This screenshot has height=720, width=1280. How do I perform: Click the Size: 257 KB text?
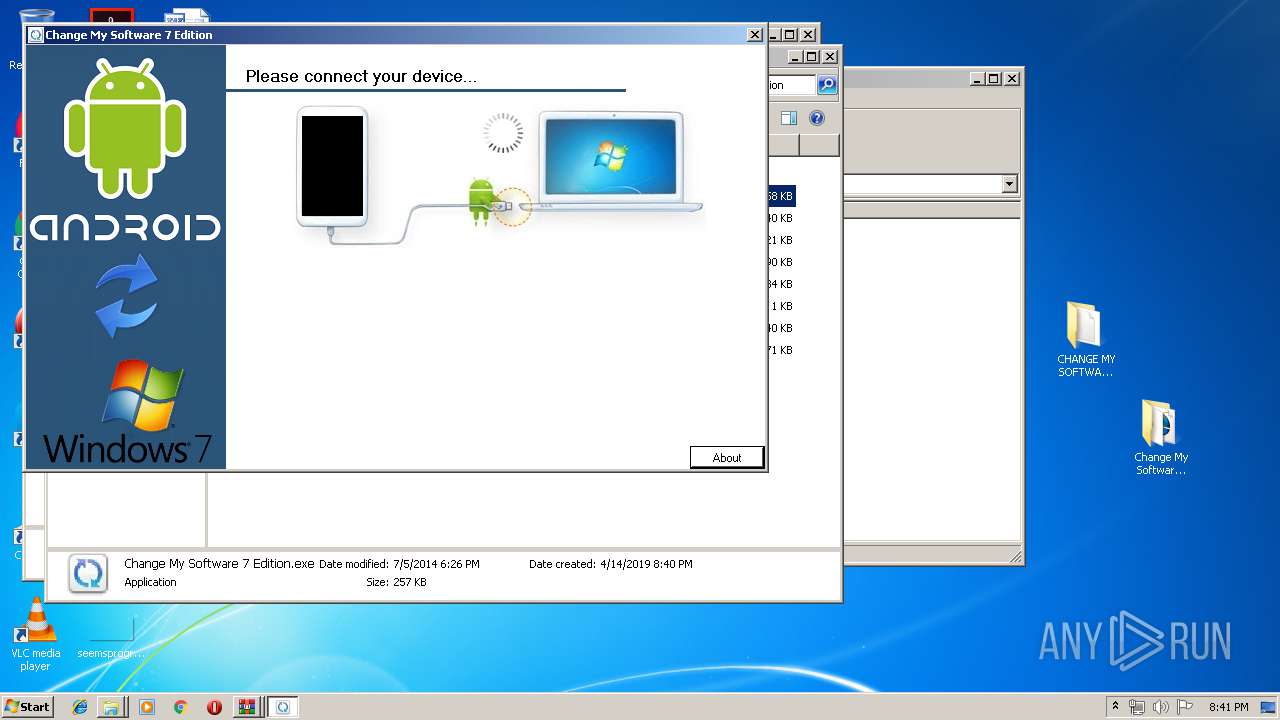point(396,582)
